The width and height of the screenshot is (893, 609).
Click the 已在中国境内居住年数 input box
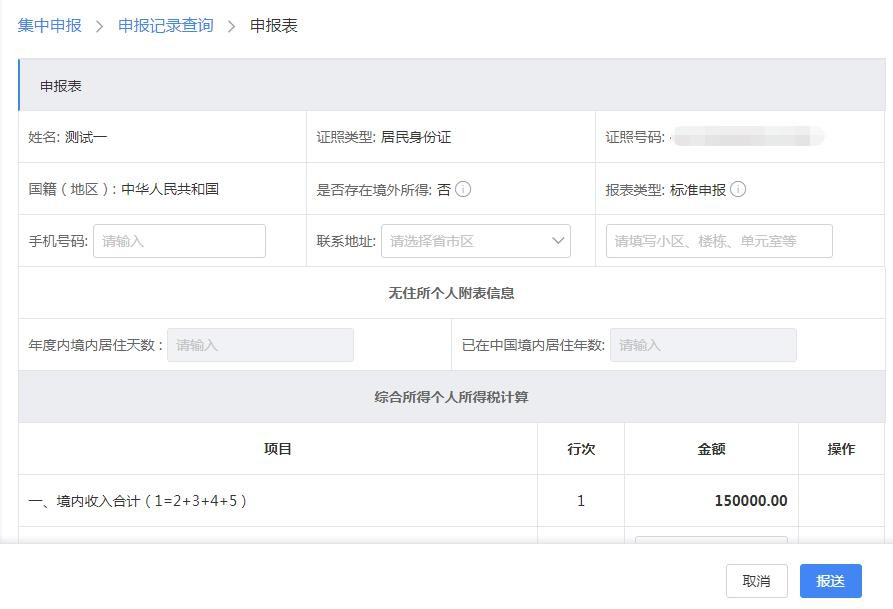click(x=703, y=345)
